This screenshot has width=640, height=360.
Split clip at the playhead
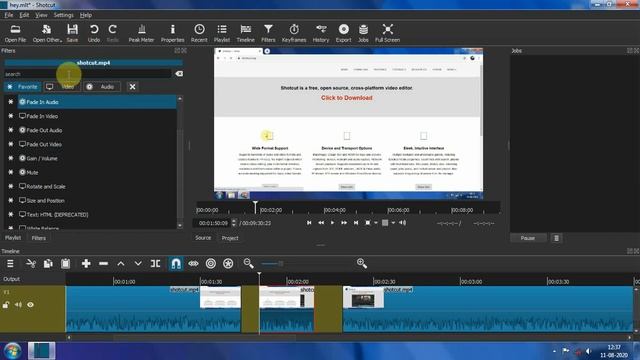pyautogui.click(x=156, y=264)
